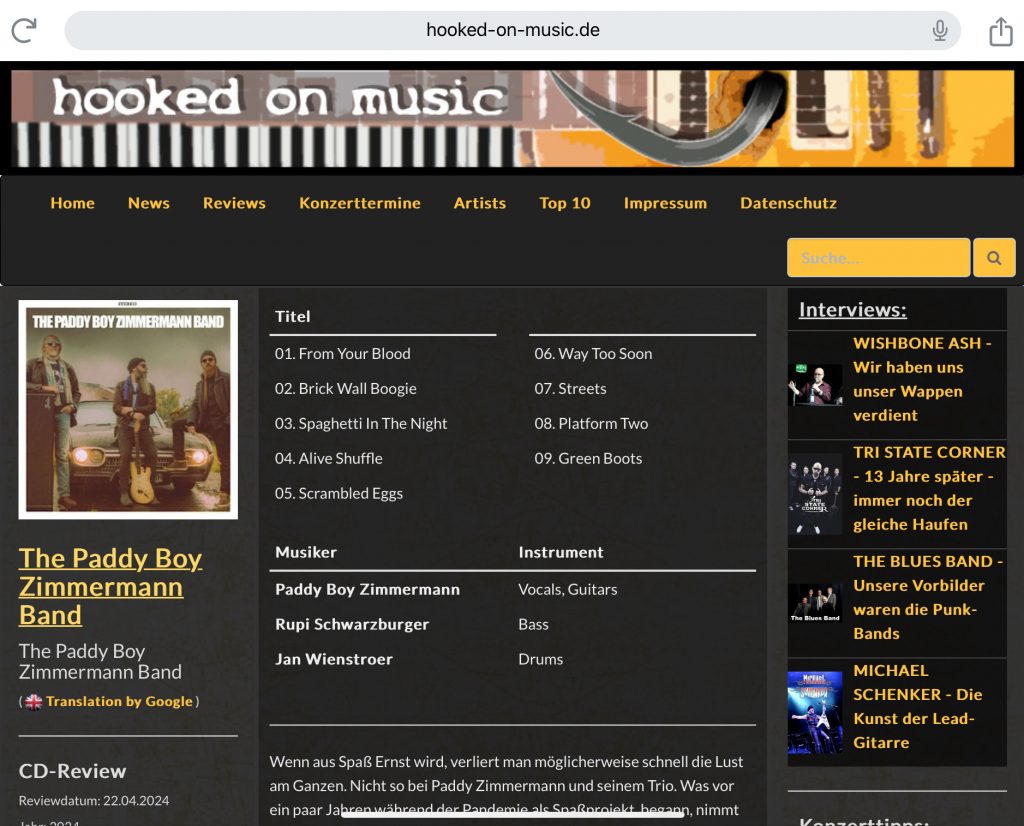Image resolution: width=1024 pixels, height=826 pixels.
Task: Click the magnifier search button
Action: (994, 258)
